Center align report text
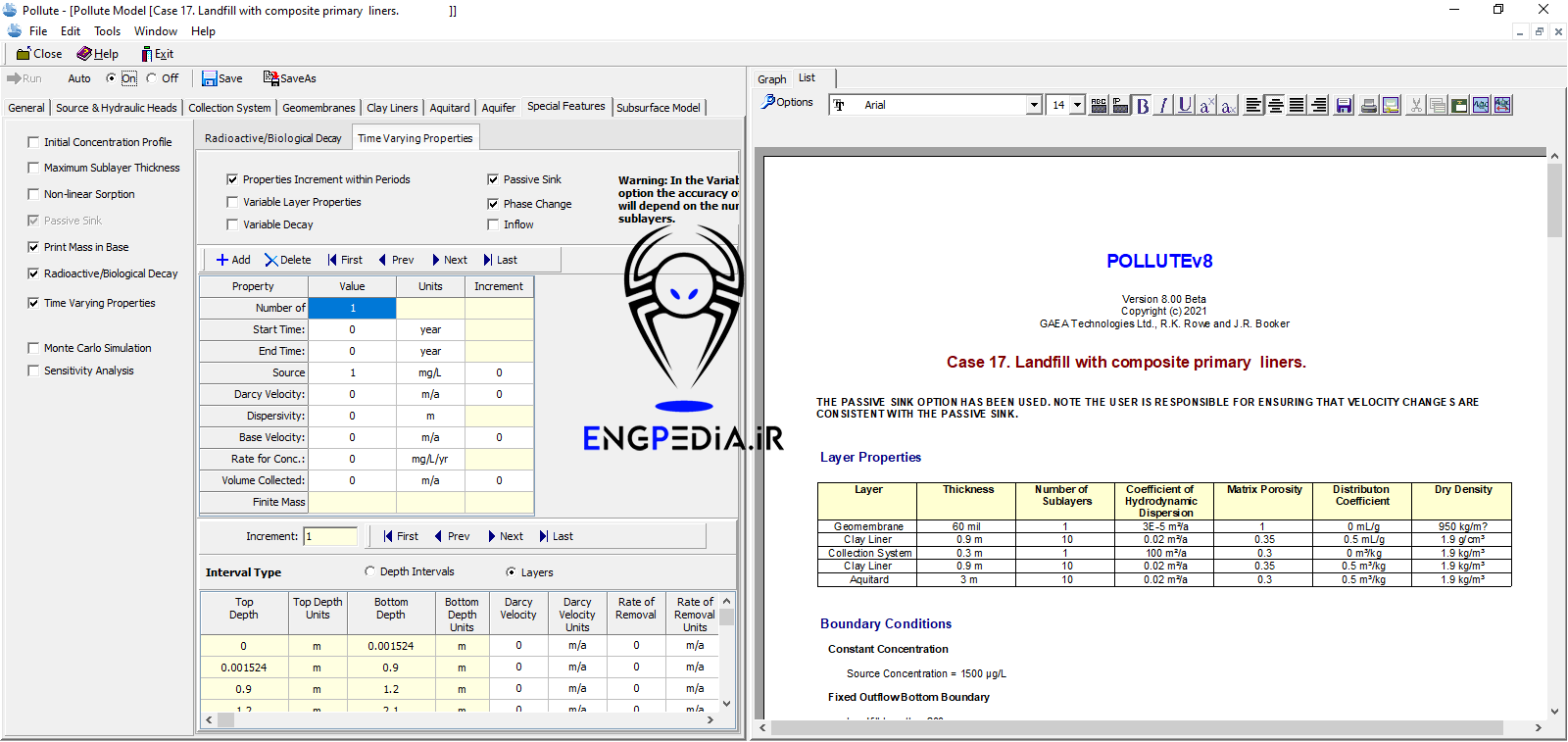 [x=1275, y=105]
